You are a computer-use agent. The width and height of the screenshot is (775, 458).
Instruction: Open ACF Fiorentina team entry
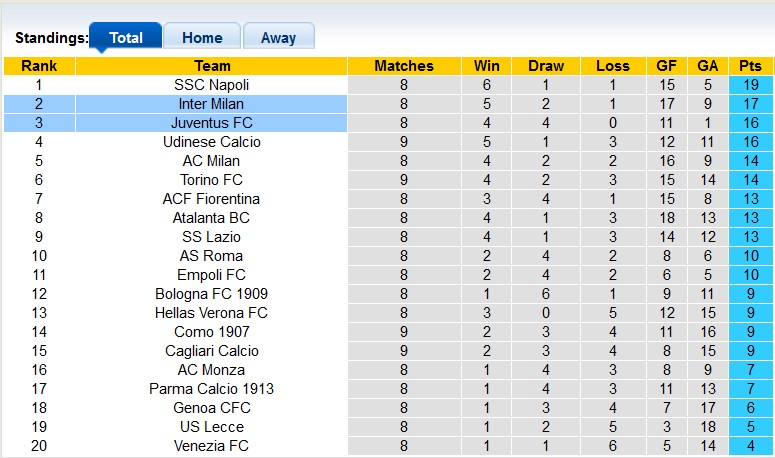211,199
